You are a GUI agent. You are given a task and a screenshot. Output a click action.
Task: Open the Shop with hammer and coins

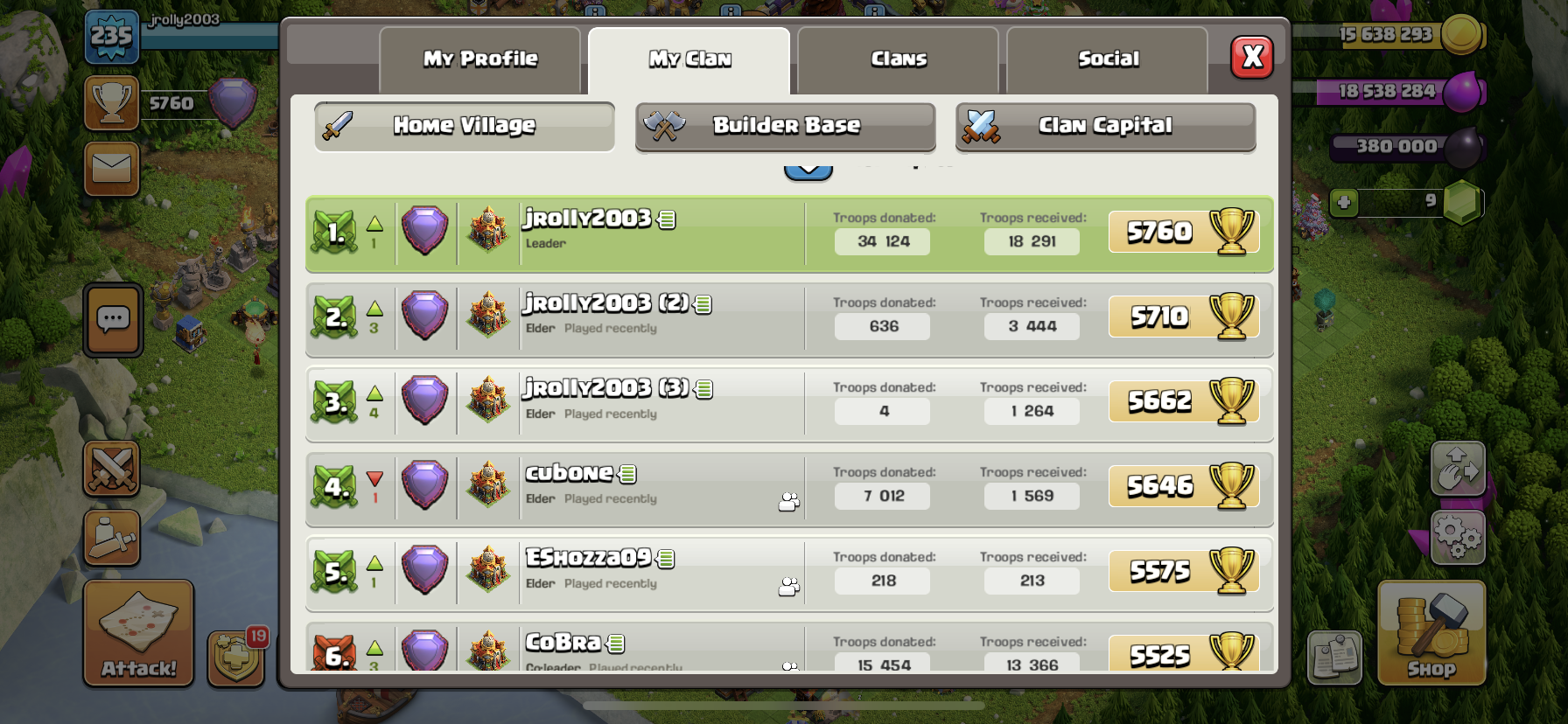tap(1431, 633)
